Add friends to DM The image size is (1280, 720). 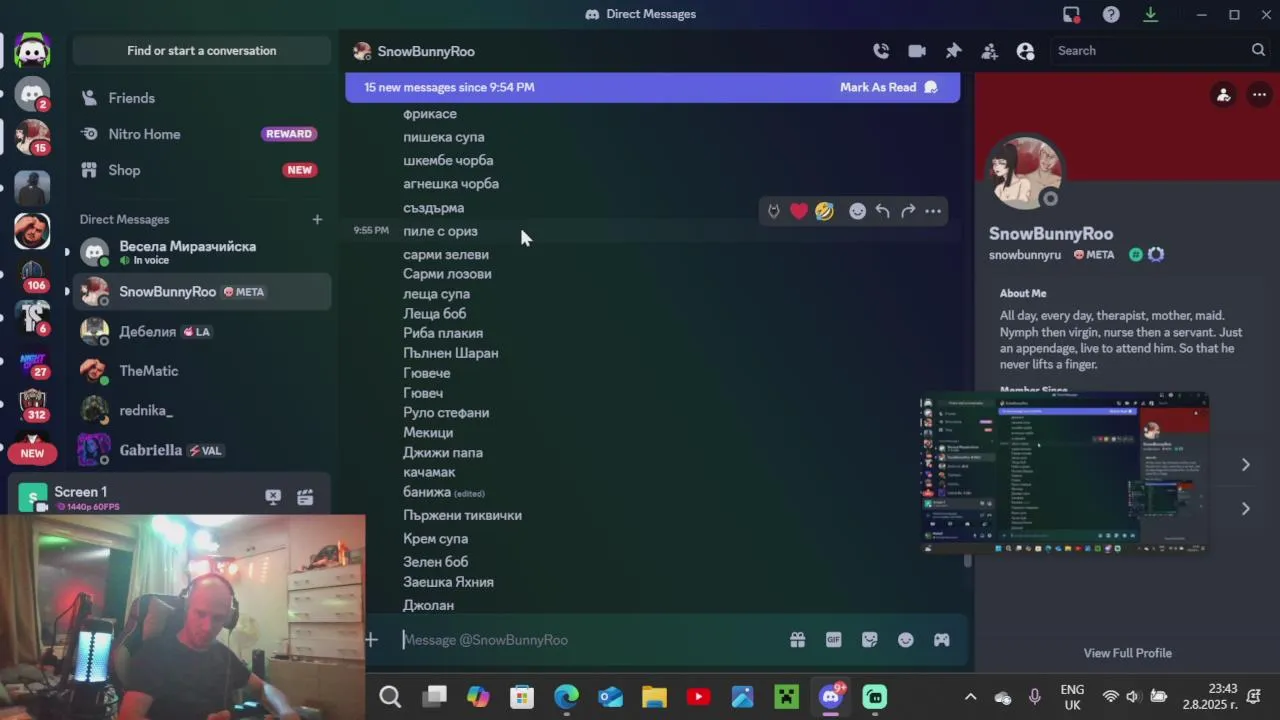(x=989, y=51)
